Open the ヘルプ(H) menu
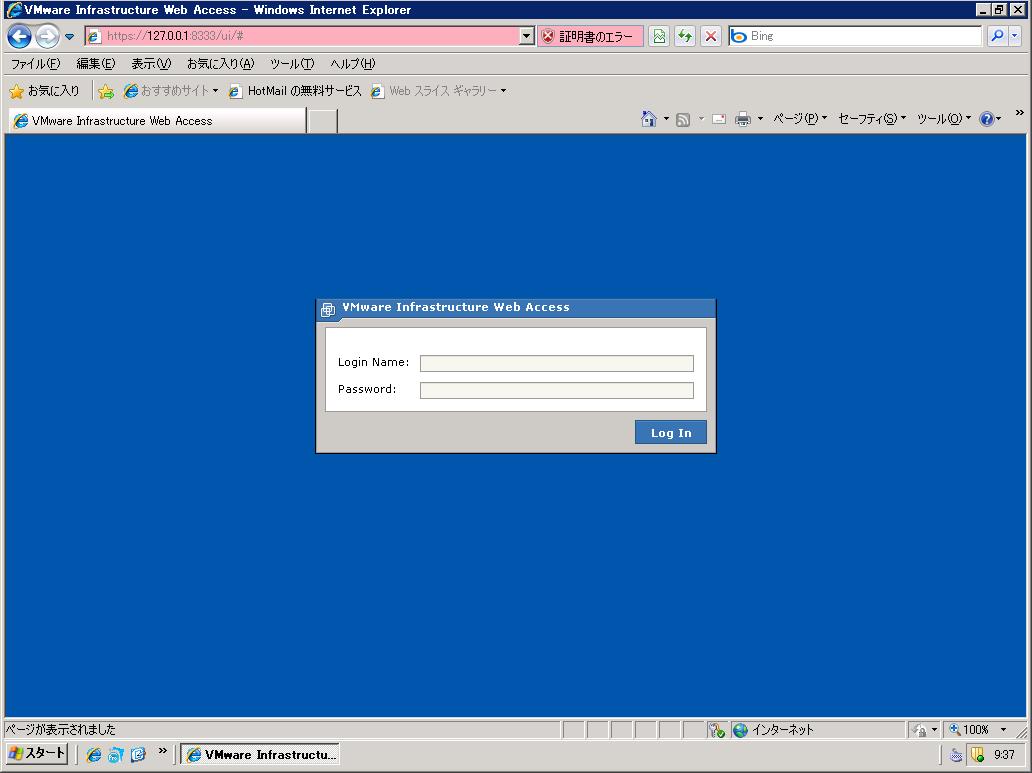The height and width of the screenshot is (773, 1032). [x=353, y=64]
